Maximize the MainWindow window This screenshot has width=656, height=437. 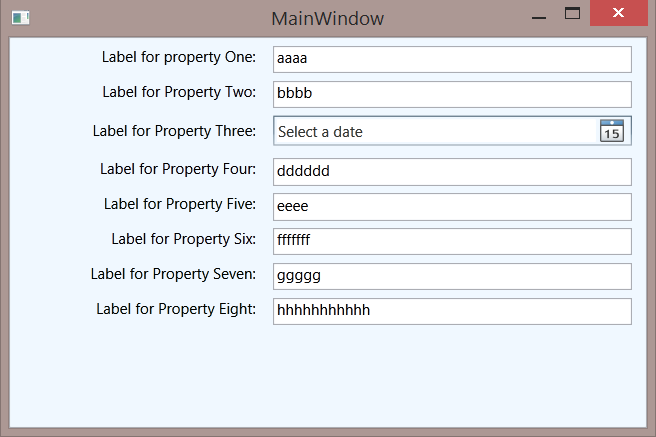click(572, 13)
